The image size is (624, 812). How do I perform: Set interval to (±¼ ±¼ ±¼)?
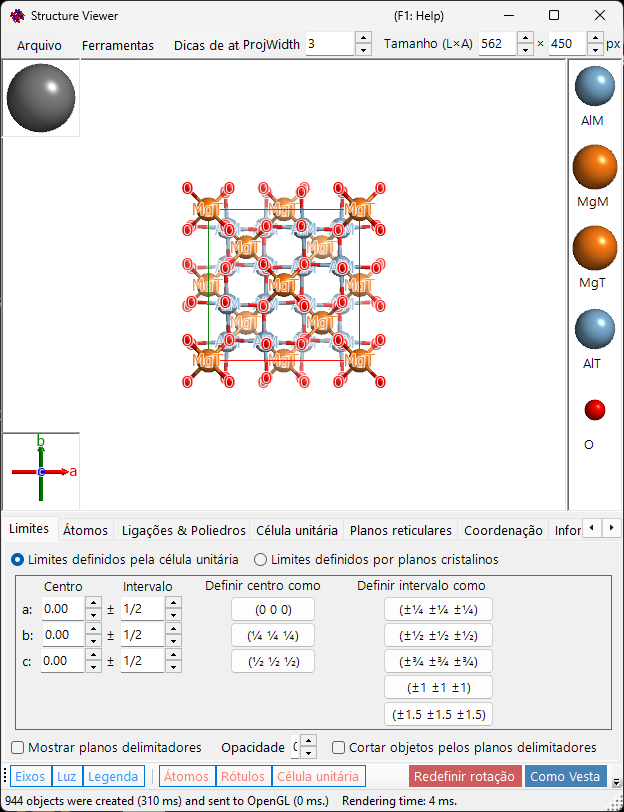click(438, 610)
